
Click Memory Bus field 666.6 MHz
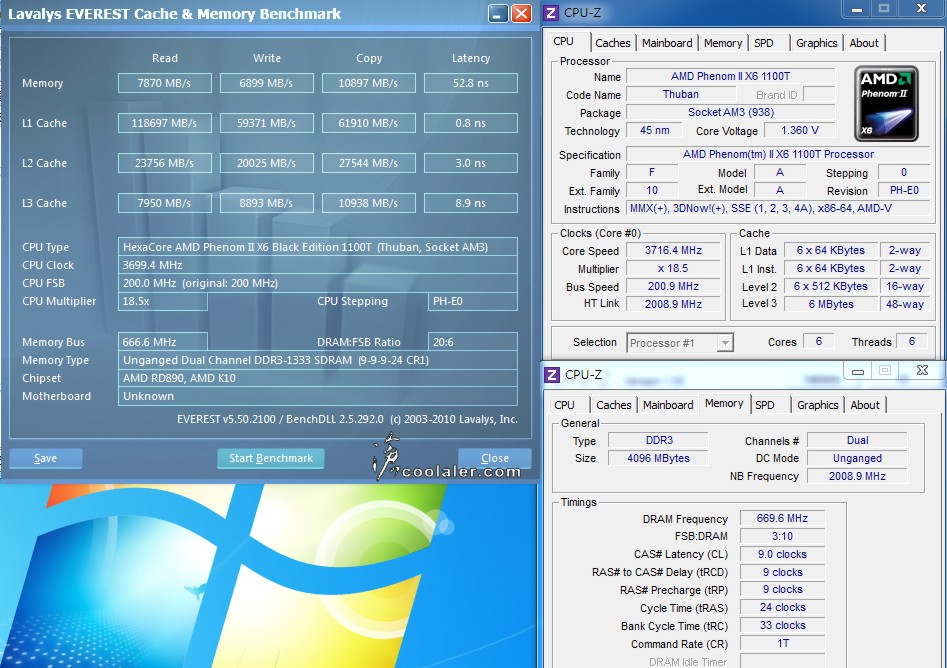162,342
